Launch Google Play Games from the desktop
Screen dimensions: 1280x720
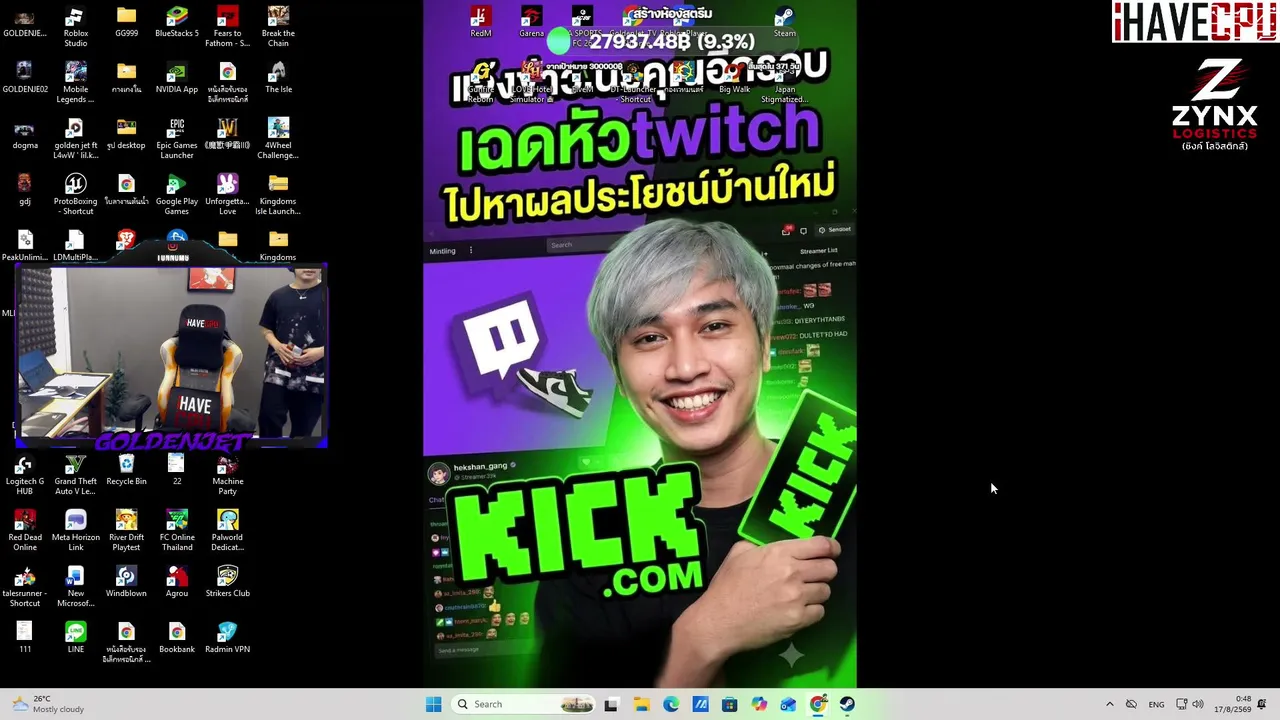[x=177, y=195]
